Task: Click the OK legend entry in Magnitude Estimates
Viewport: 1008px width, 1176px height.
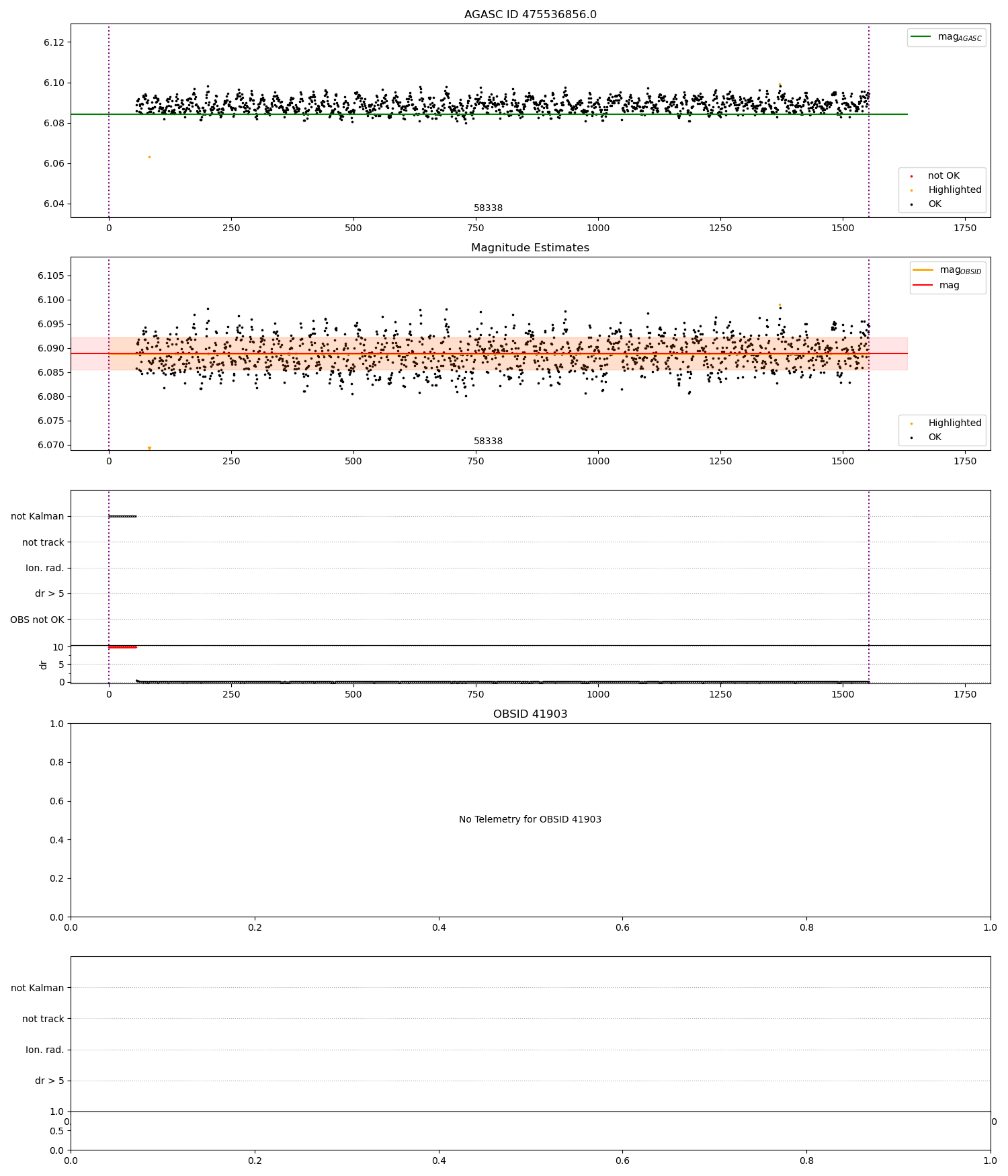Action: coord(926,437)
